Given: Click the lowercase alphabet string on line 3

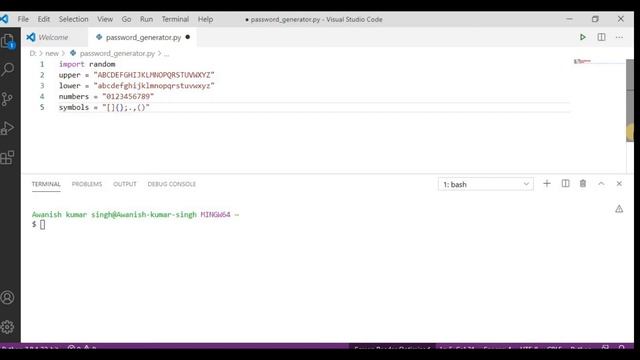Looking at the screenshot, I should pos(154,86).
